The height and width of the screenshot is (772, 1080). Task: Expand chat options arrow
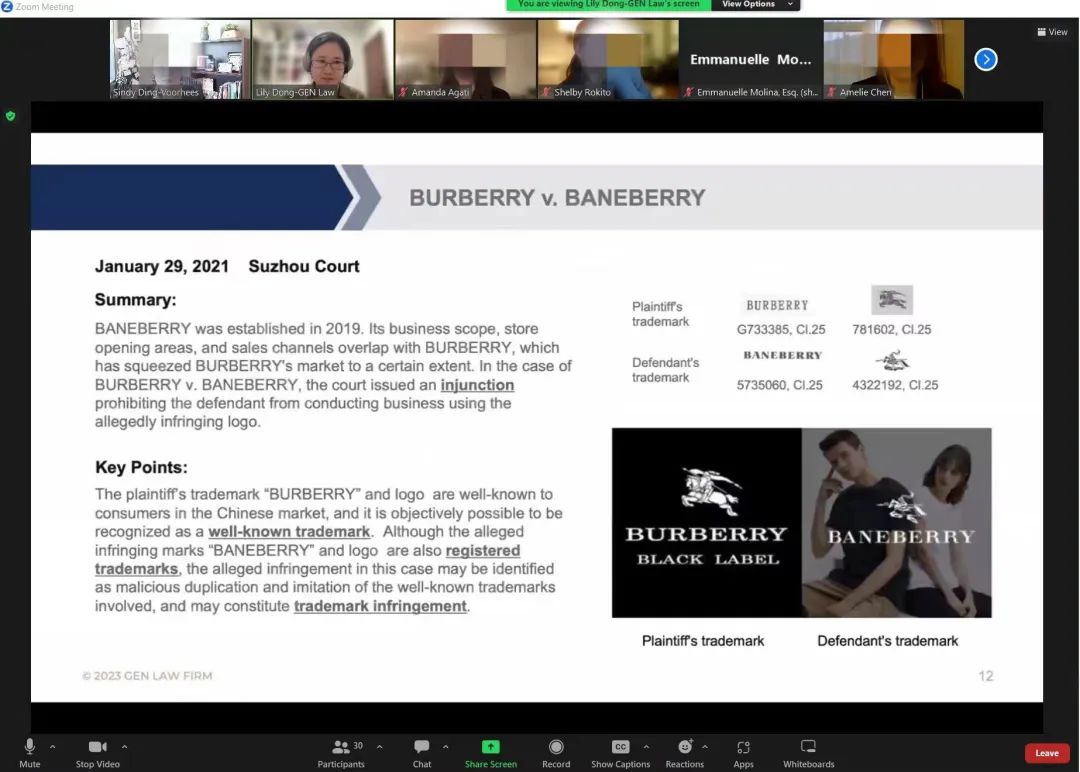[x=446, y=747]
